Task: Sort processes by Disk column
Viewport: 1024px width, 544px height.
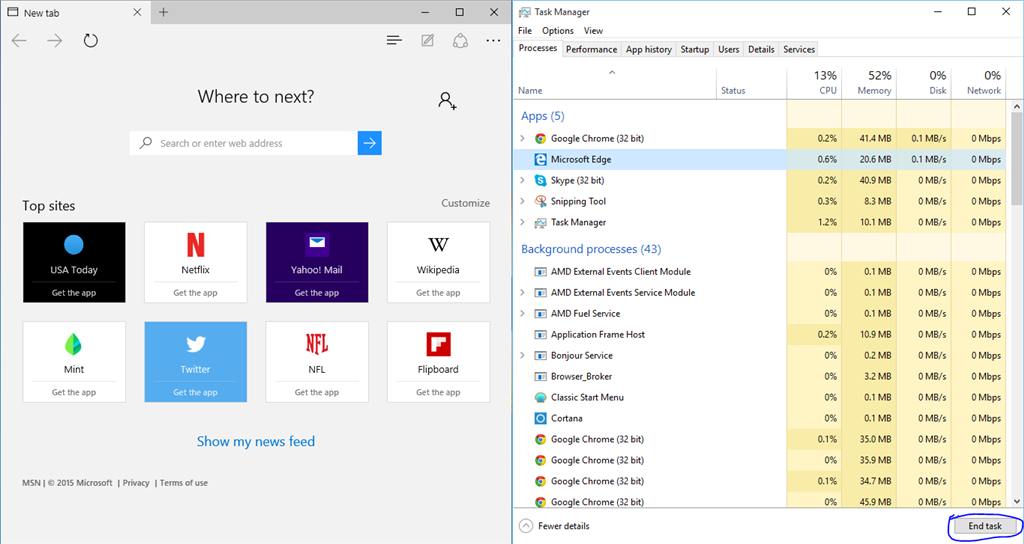Action: tap(924, 83)
